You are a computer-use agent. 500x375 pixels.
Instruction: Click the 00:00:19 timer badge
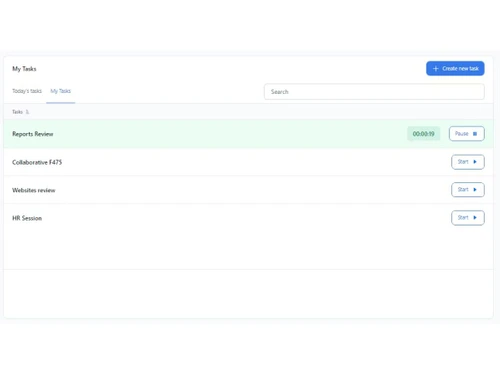tap(423, 134)
